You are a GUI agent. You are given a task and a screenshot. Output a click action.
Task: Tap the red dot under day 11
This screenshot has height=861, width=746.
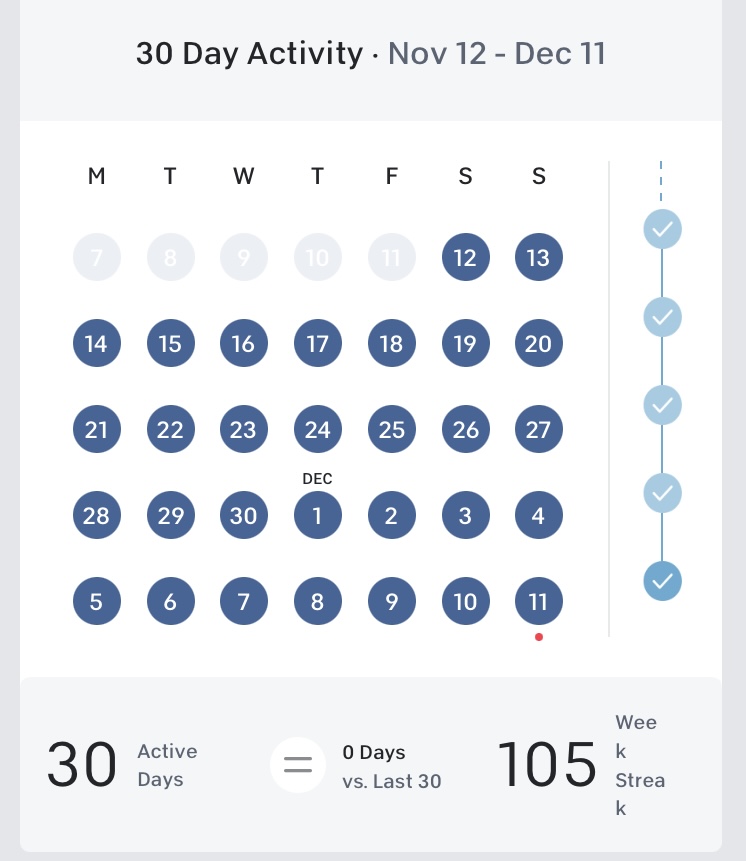coord(539,637)
